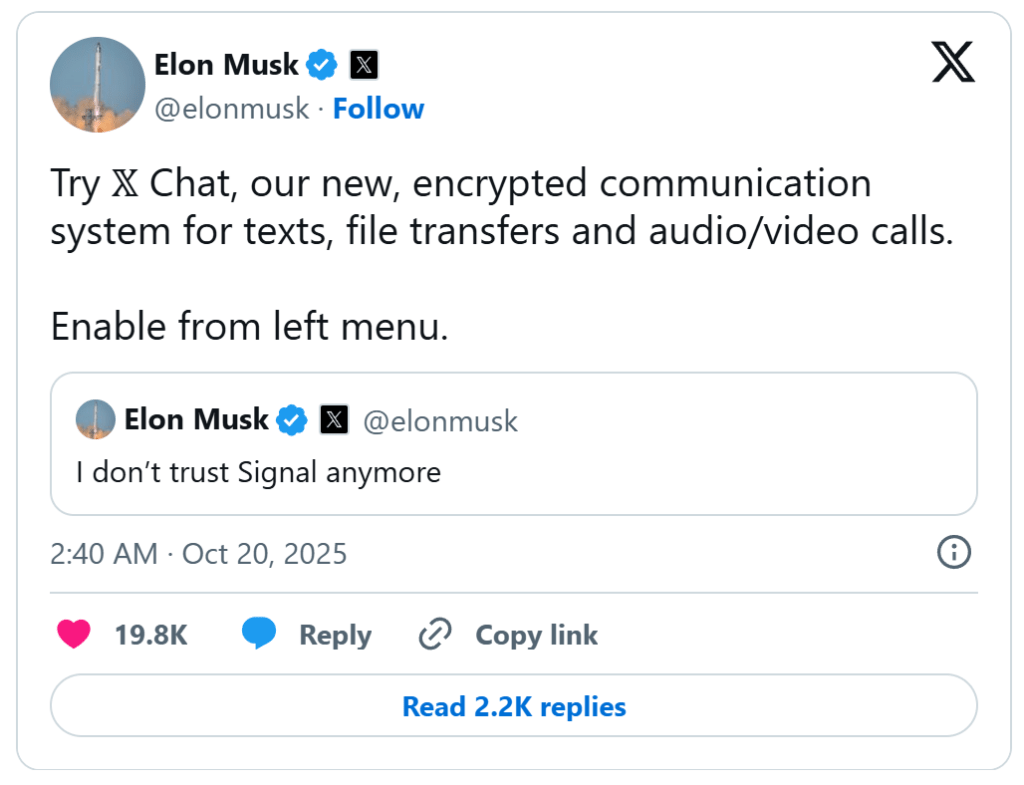Click the @elonmusk handle under the author name

pyautogui.click(x=231, y=108)
